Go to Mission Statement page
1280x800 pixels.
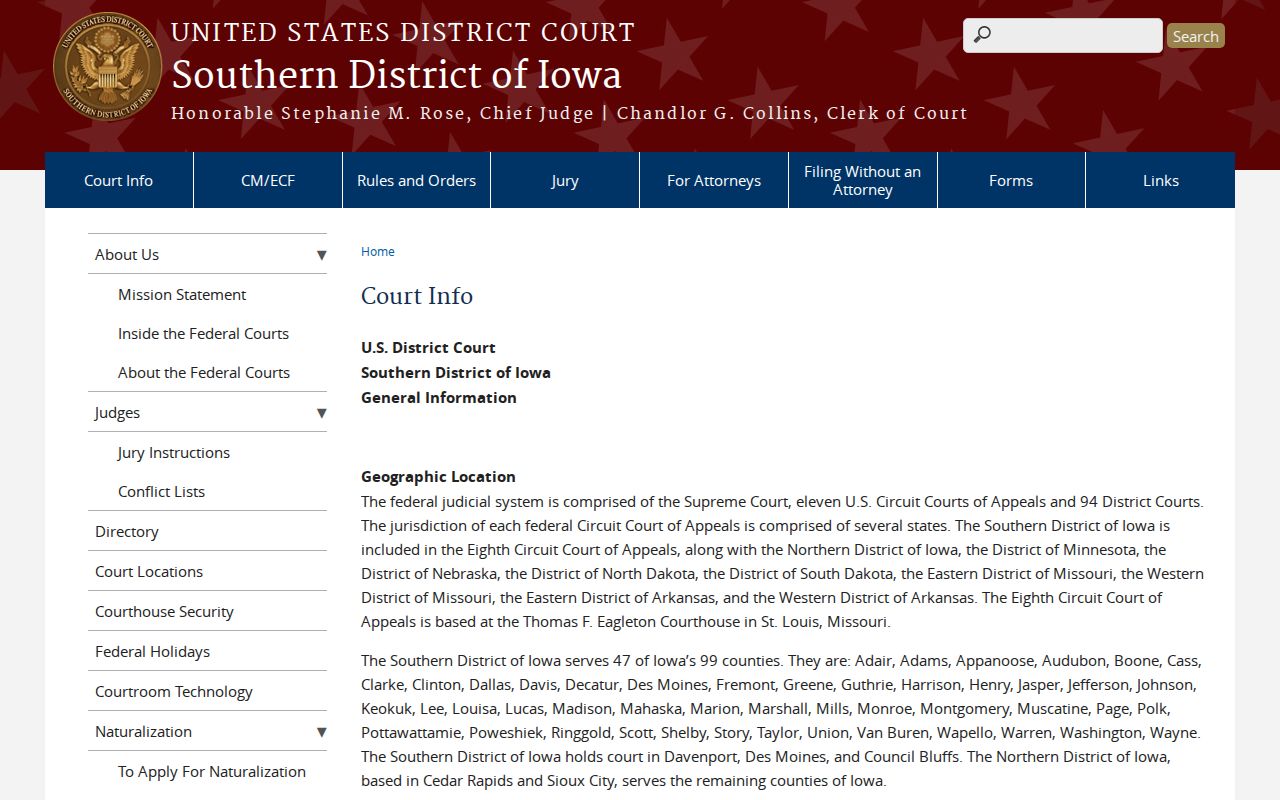(x=182, y=294)
